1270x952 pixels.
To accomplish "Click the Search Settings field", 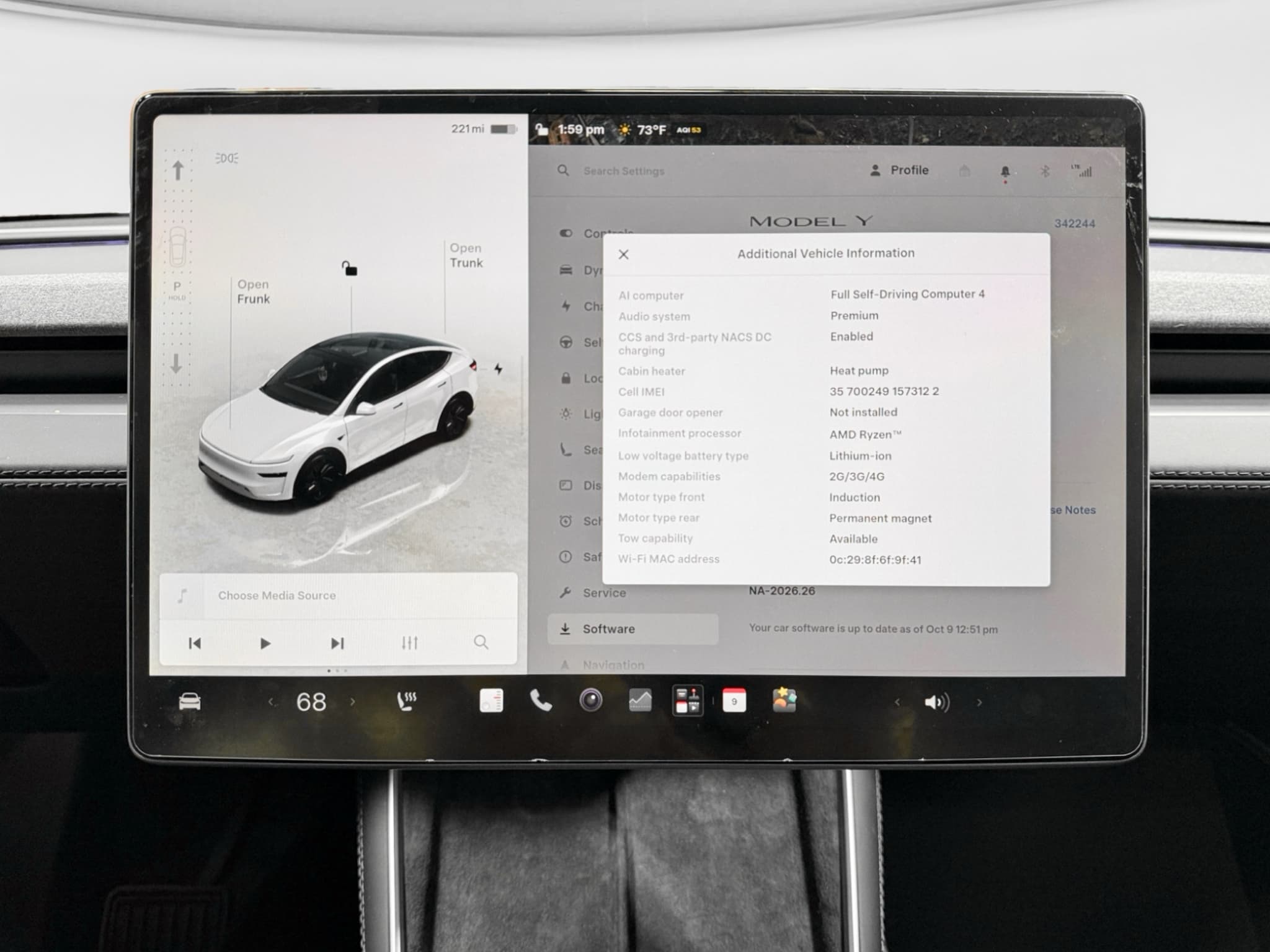I will point(623,170).
